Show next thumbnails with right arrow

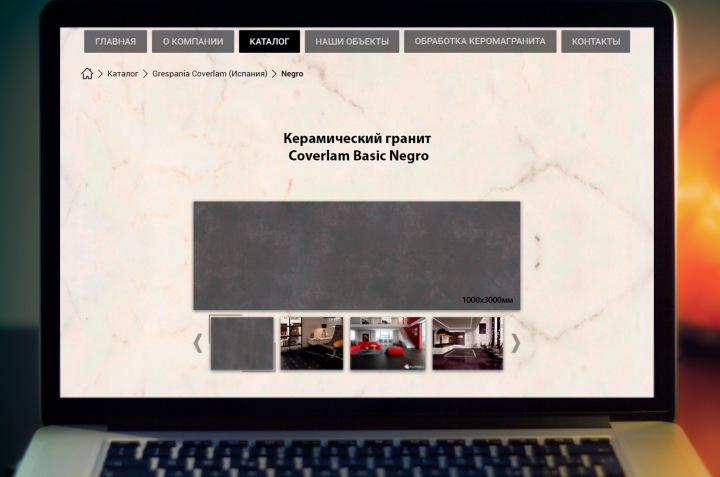click(516, 343)
